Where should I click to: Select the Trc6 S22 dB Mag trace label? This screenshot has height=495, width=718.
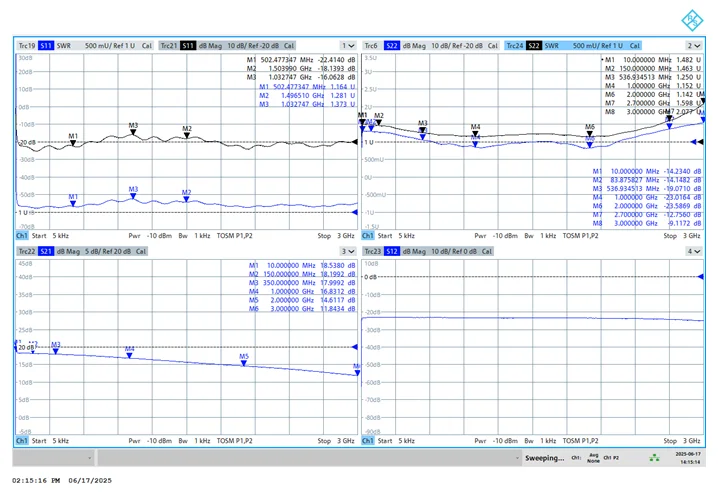click(x=431, y=46)
